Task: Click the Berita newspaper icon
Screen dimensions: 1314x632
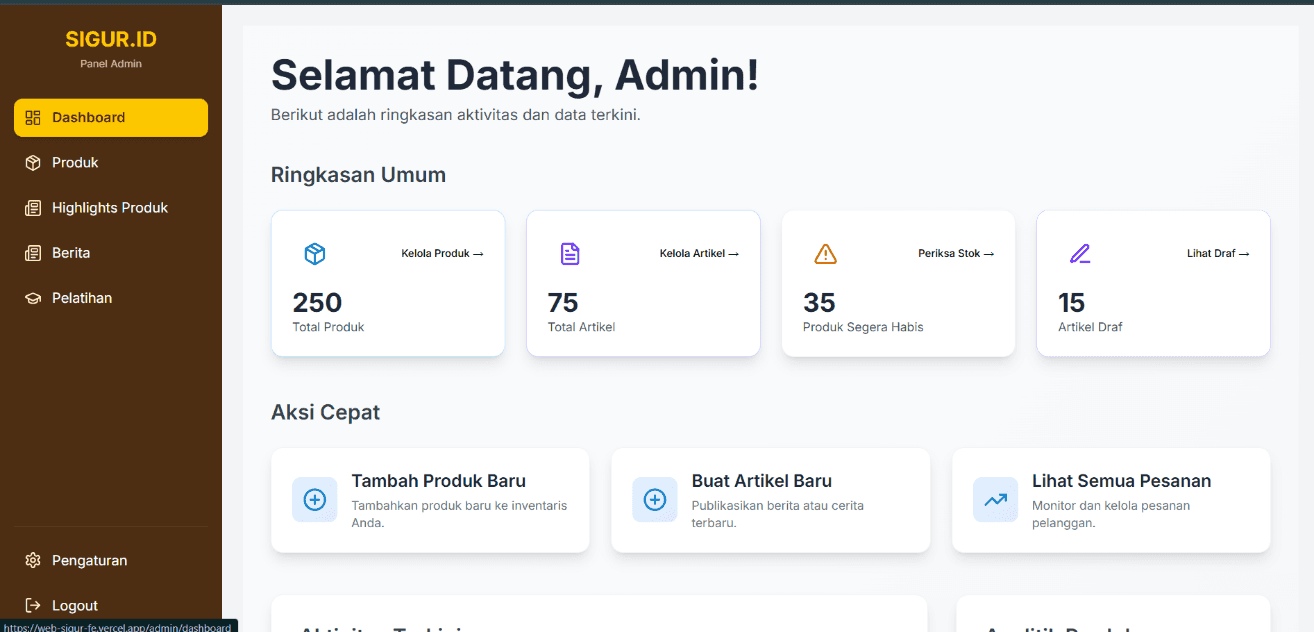Action: click(33, 253)
